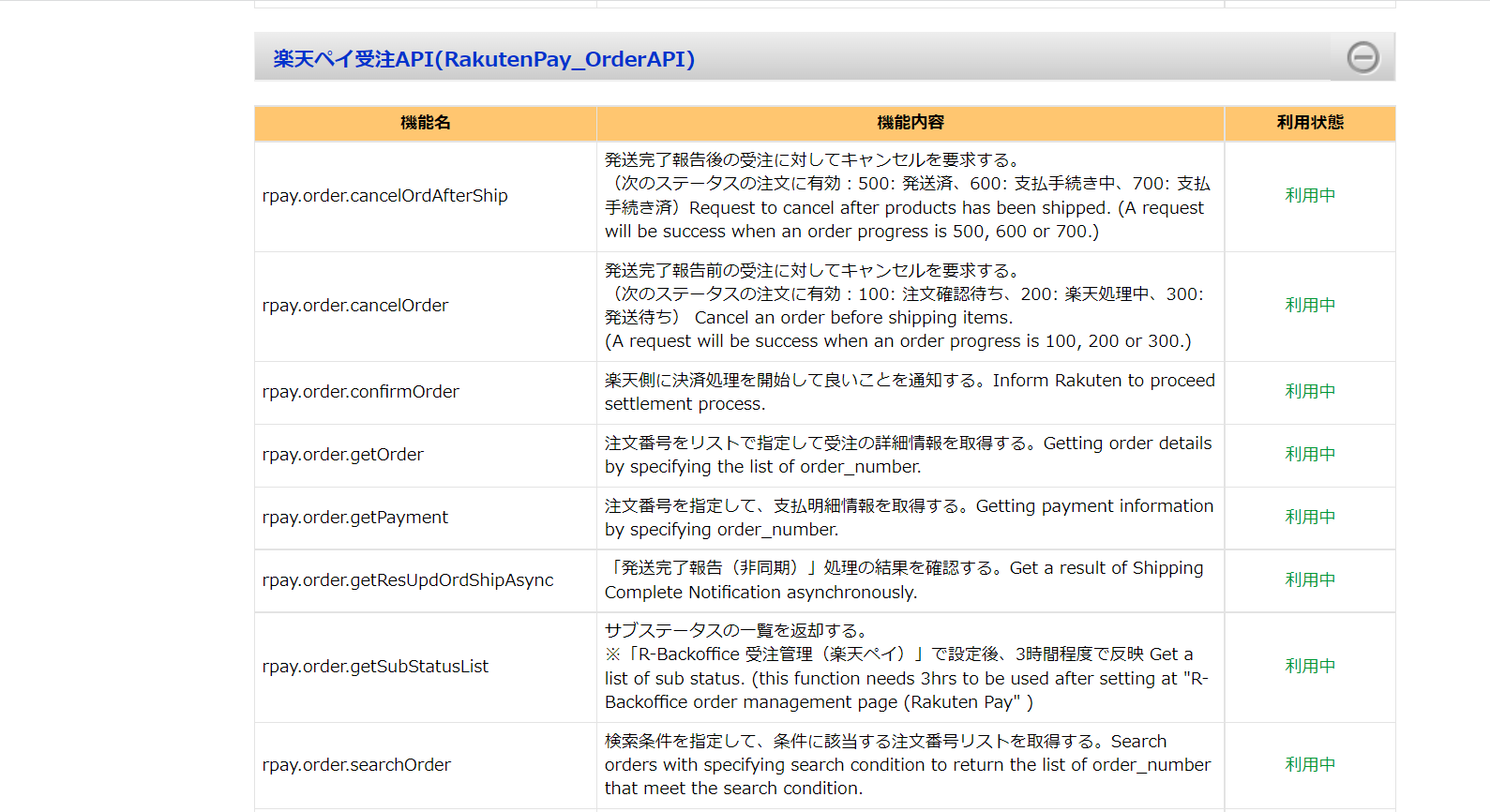Select the 利用状態 column header

(x=1310, y=123)
